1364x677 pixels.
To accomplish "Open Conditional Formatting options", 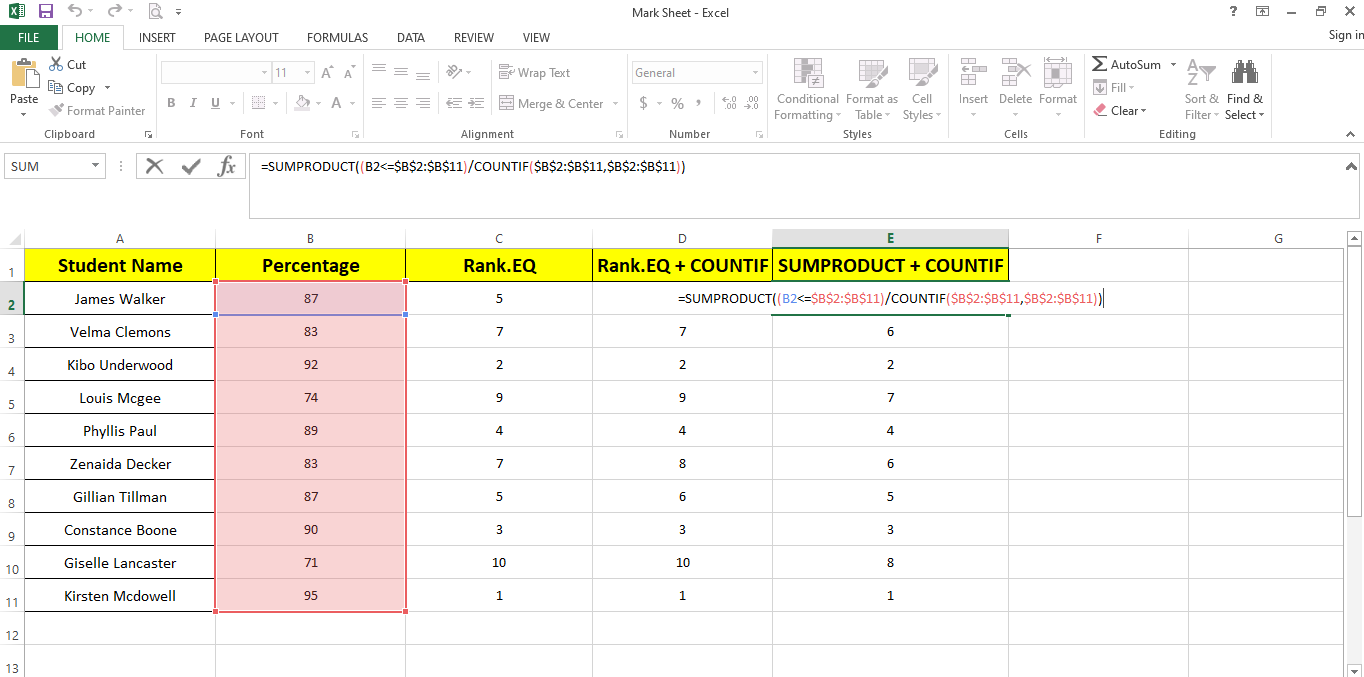I will point(806,90).
